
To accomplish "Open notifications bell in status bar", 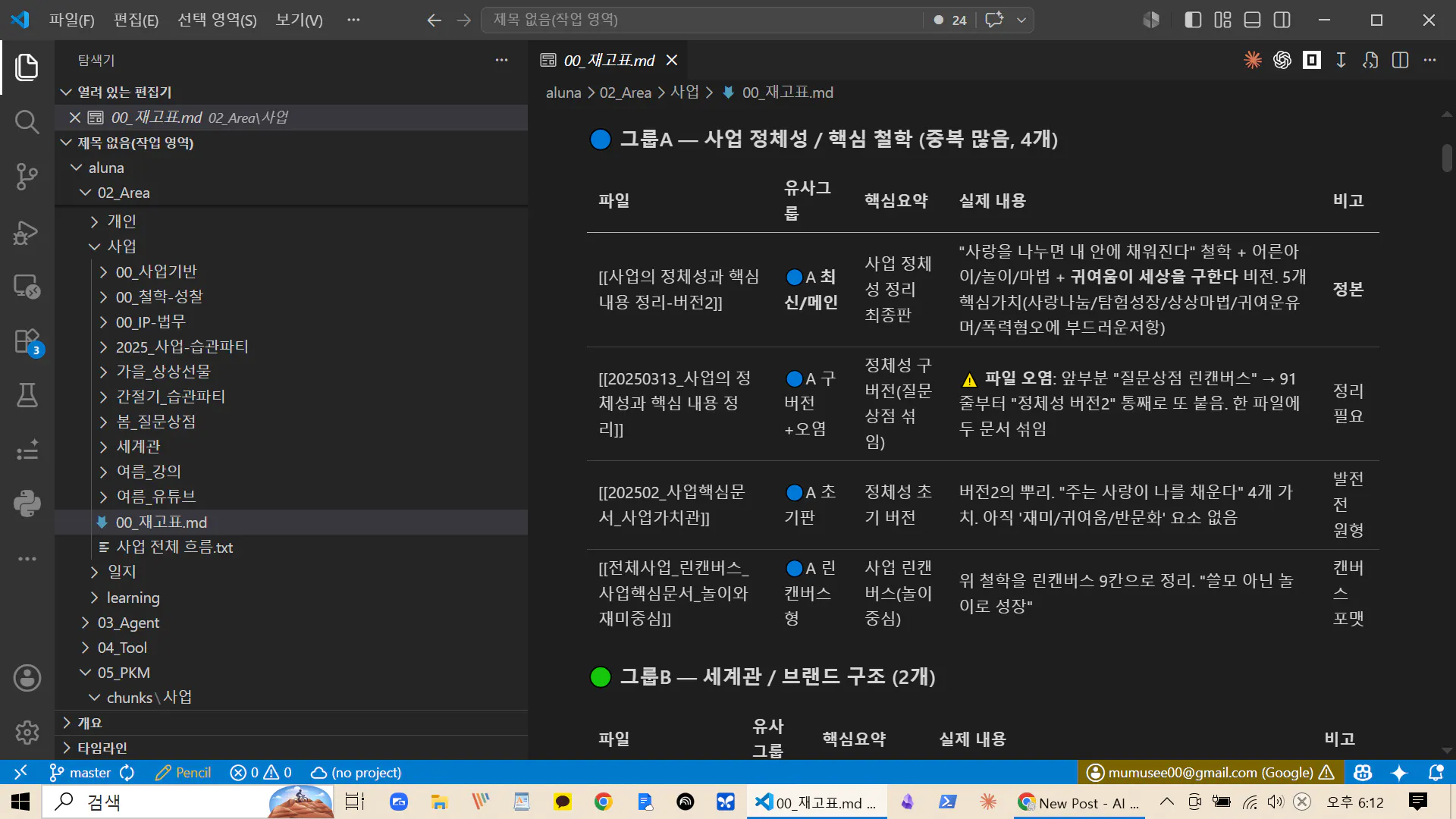I will [1436, 772].
